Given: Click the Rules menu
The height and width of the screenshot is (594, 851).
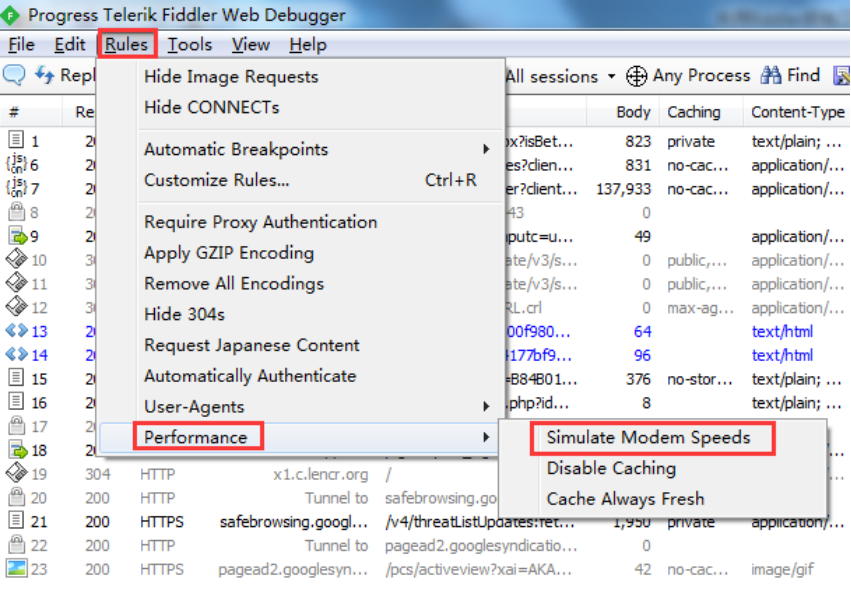Looking at the screenshot, I should (126, 45).
